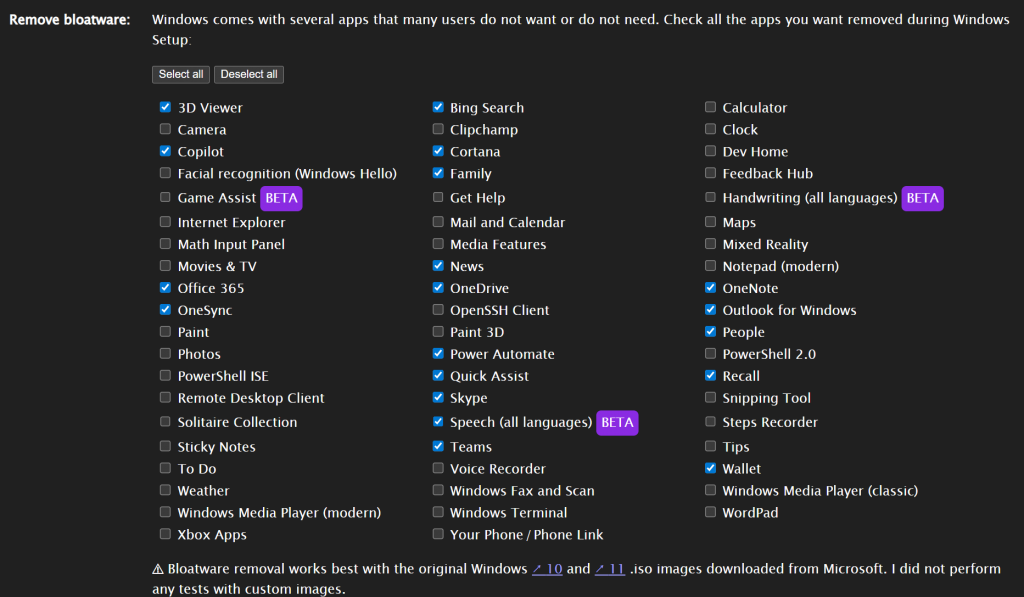Check the Internet Explorer checkbox
The image size is (1024, 597).
(x=165, y=222)
